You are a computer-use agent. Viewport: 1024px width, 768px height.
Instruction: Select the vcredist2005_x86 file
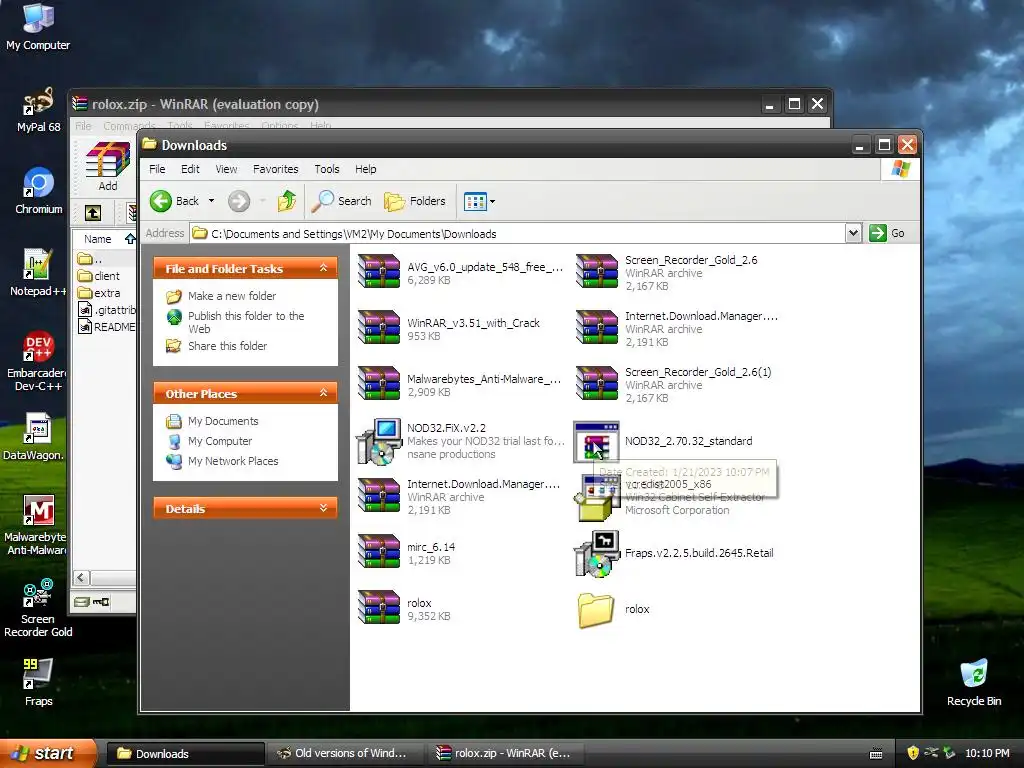pyautogui.click(x=669, y=498)
